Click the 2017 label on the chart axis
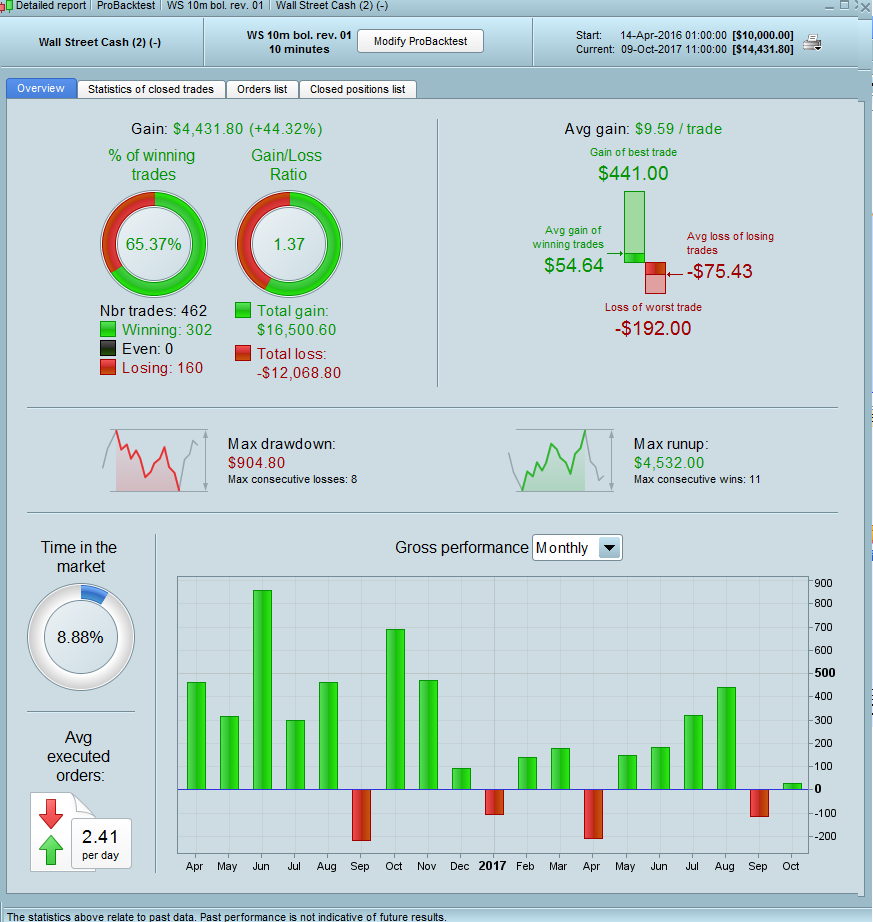873x922 pixels. (x=492, y=866)
